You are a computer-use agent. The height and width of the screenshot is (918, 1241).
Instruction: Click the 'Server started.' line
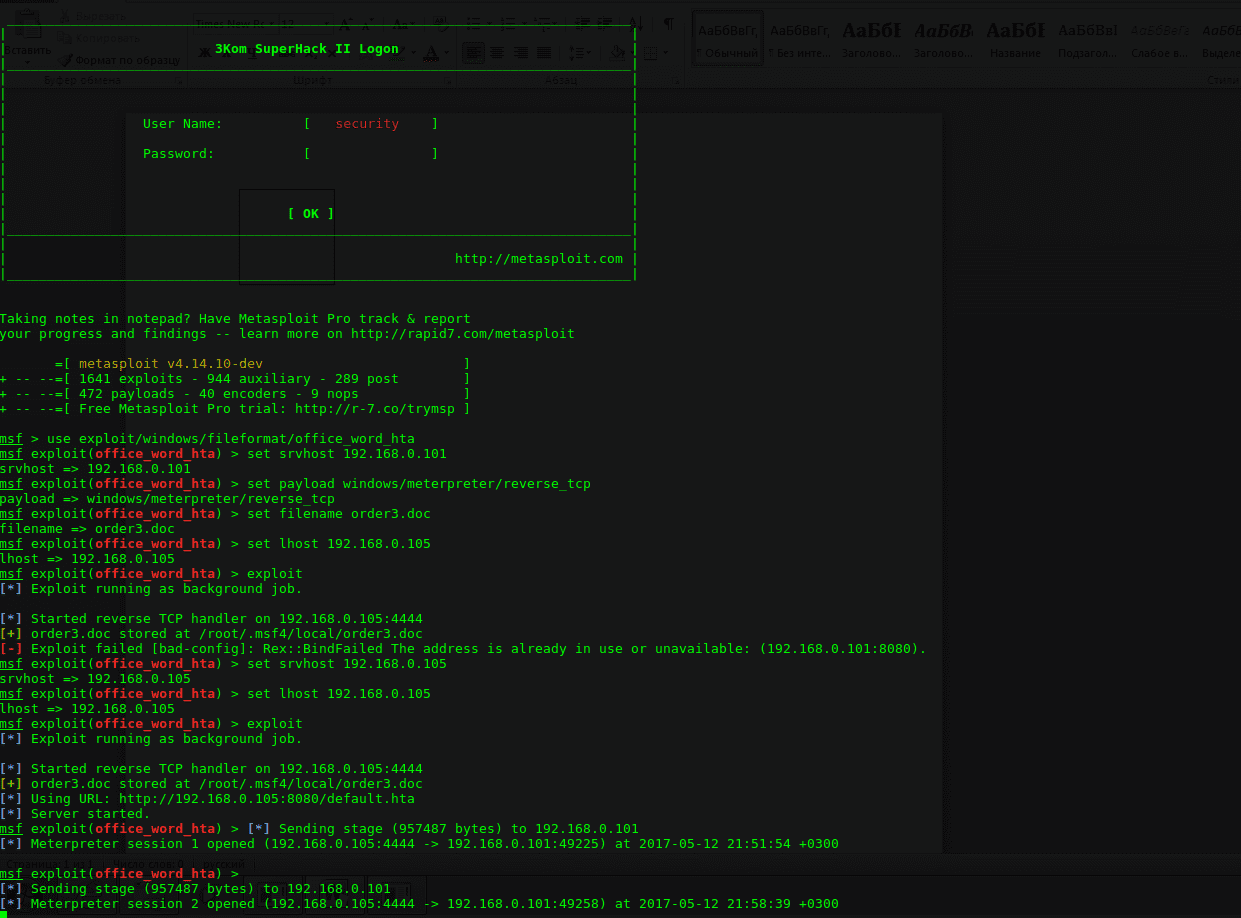point(75,814)
